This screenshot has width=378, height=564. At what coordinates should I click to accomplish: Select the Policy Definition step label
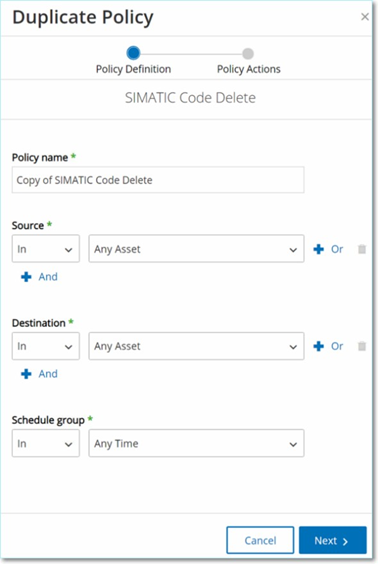click(133, 69)
